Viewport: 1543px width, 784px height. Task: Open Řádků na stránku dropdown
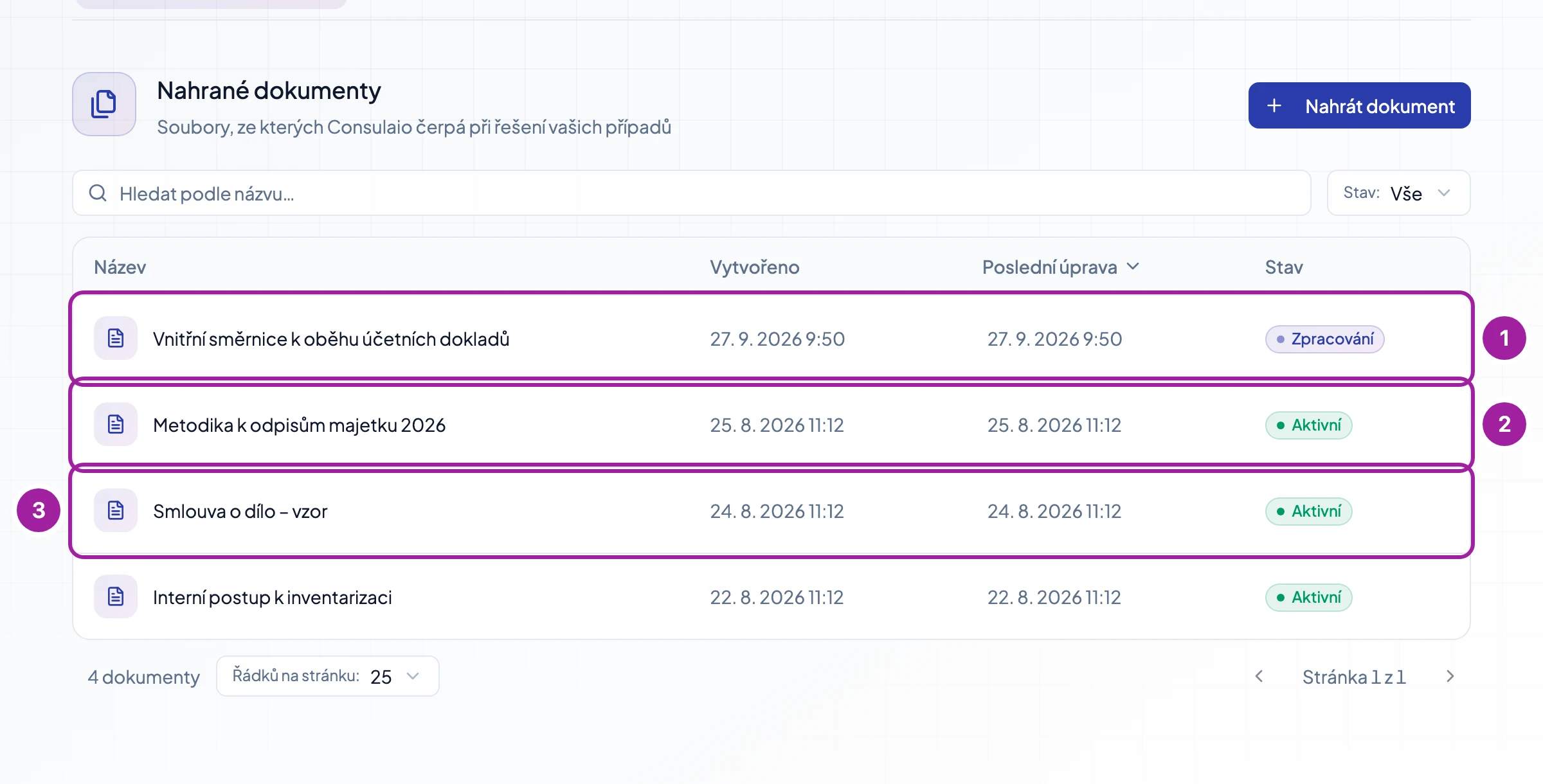328,676
